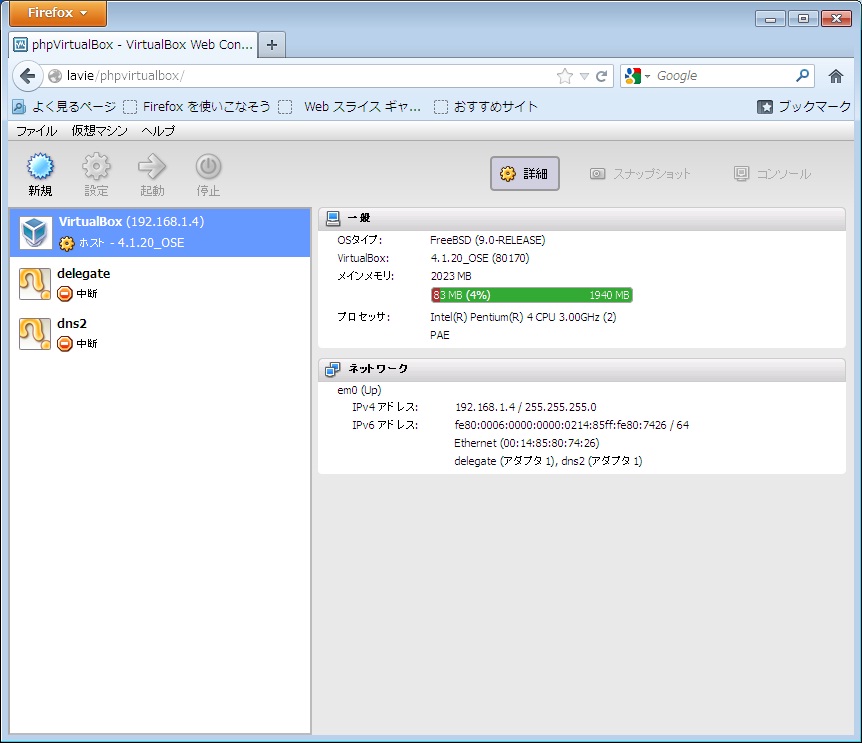Image resolution: width=862 pixels, height=743 pixels.
Task: Open the ファイル menu
Action: tap(36, 131)
